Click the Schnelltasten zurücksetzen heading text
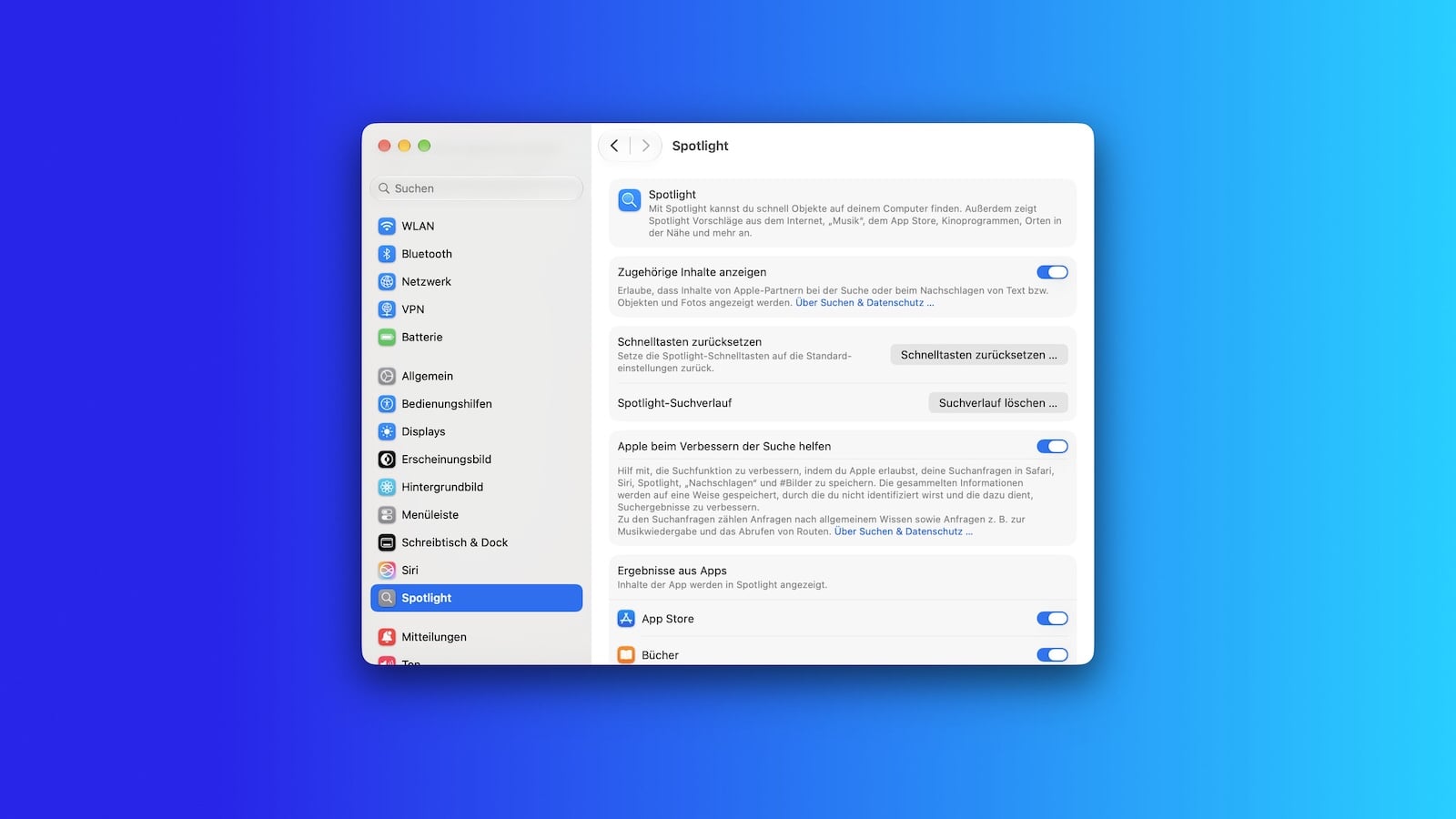Image resolution: width=1456 pixels, height=819 pixels. (690, 342)
